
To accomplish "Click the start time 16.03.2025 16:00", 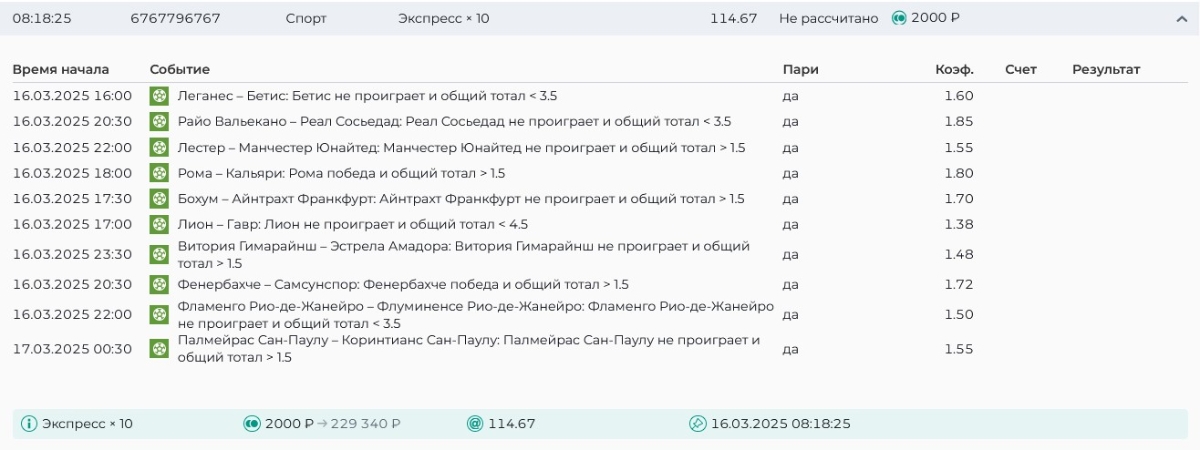I will click(x=72, y=96).
